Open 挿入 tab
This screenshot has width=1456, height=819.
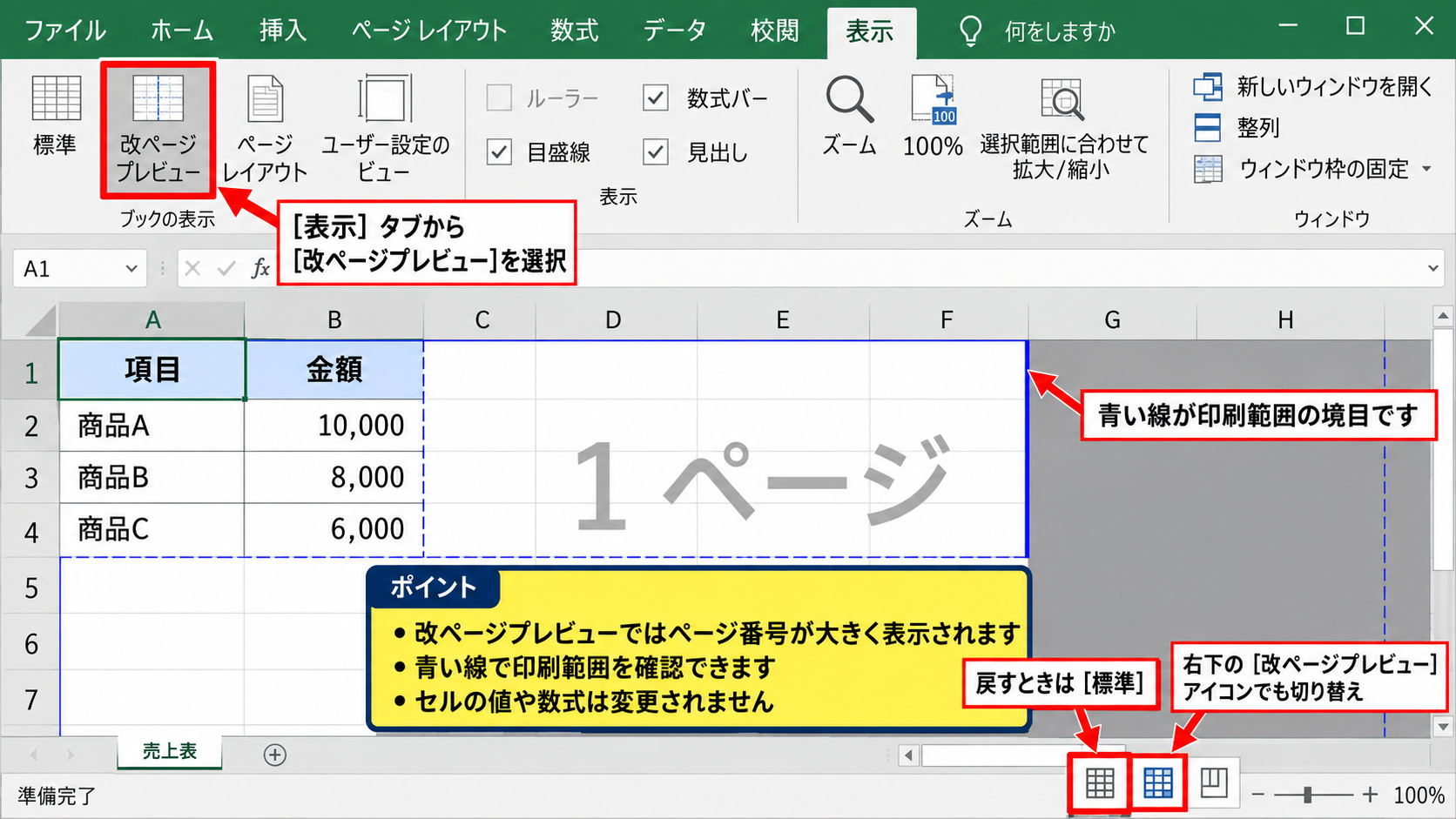coord(283,31)
